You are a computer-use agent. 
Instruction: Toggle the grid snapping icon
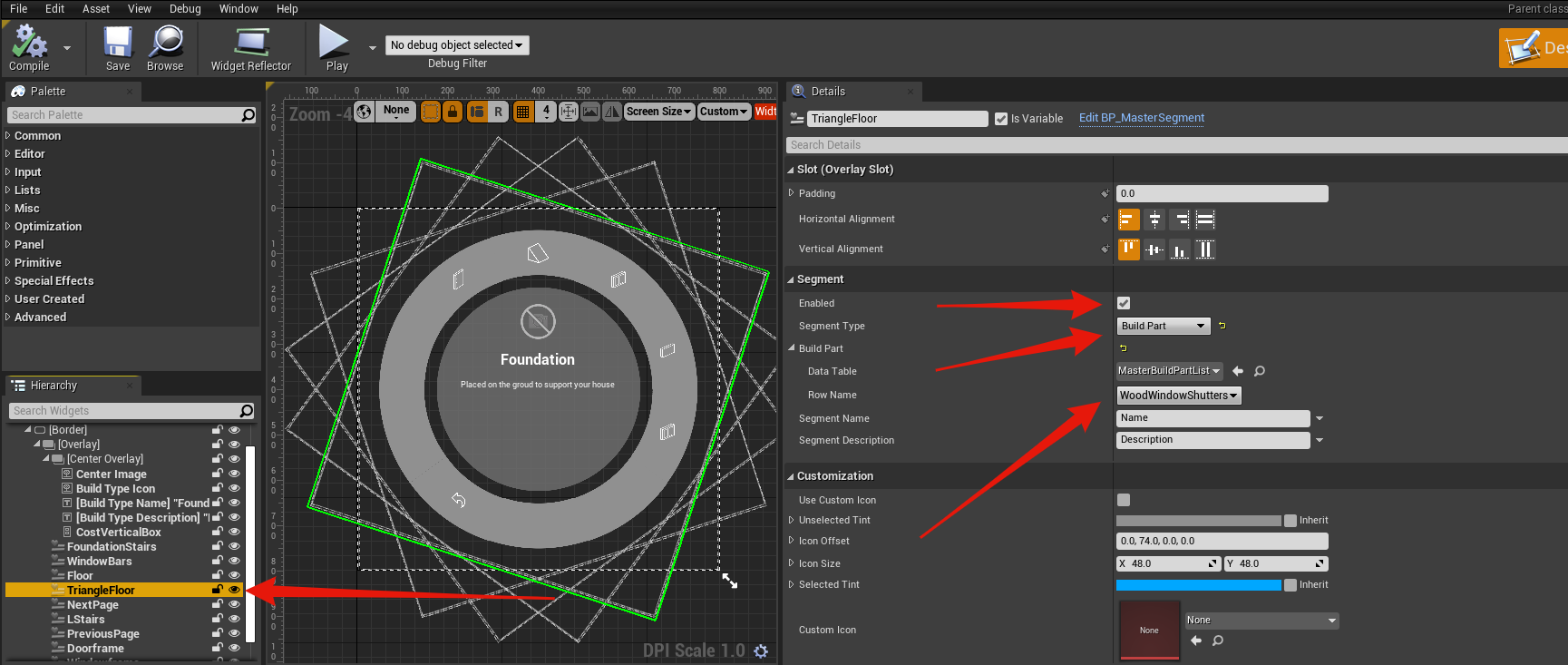pyautogui.click(x=522, y=112)
